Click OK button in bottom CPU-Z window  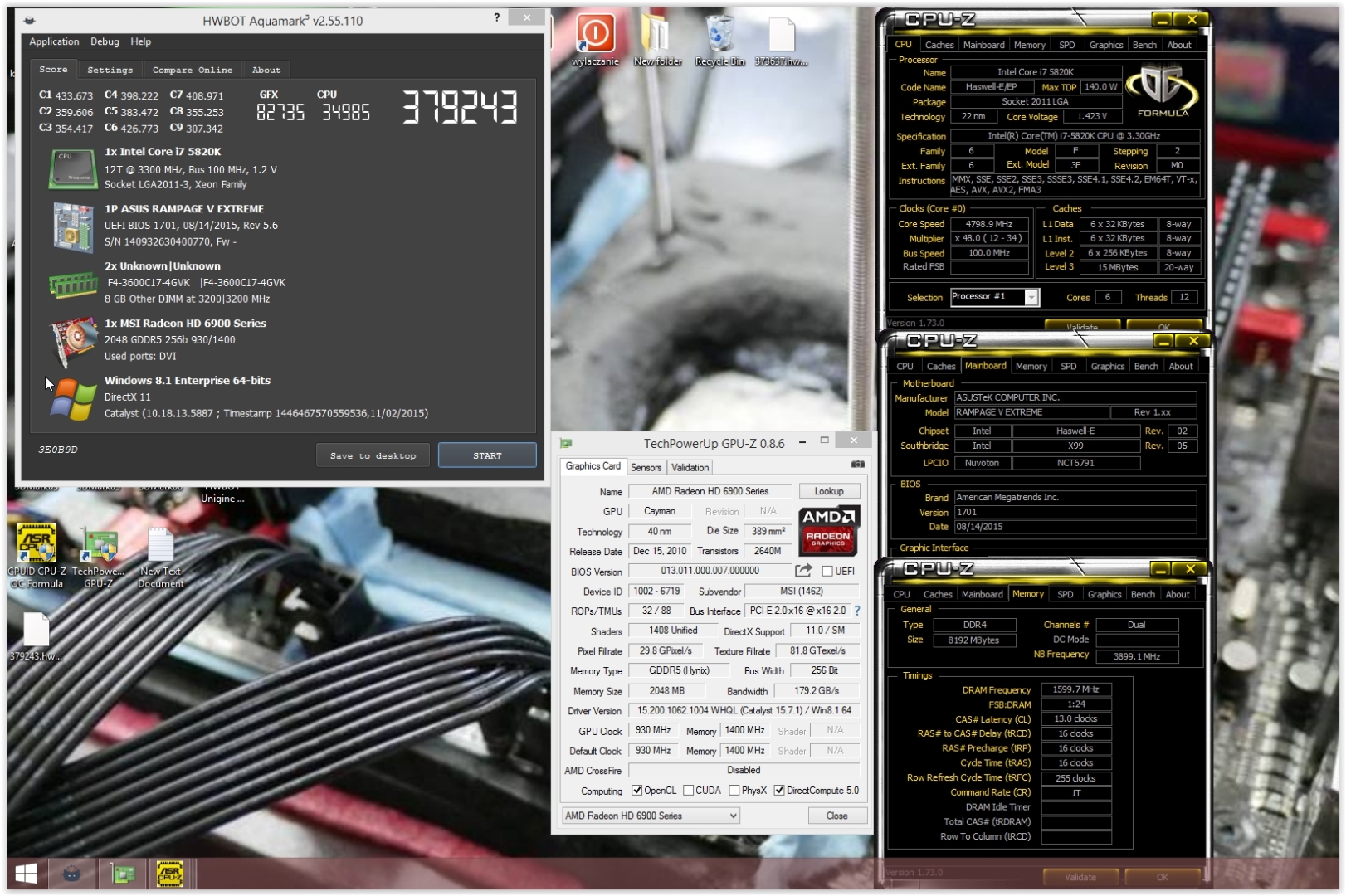[x=1162, y=877]
